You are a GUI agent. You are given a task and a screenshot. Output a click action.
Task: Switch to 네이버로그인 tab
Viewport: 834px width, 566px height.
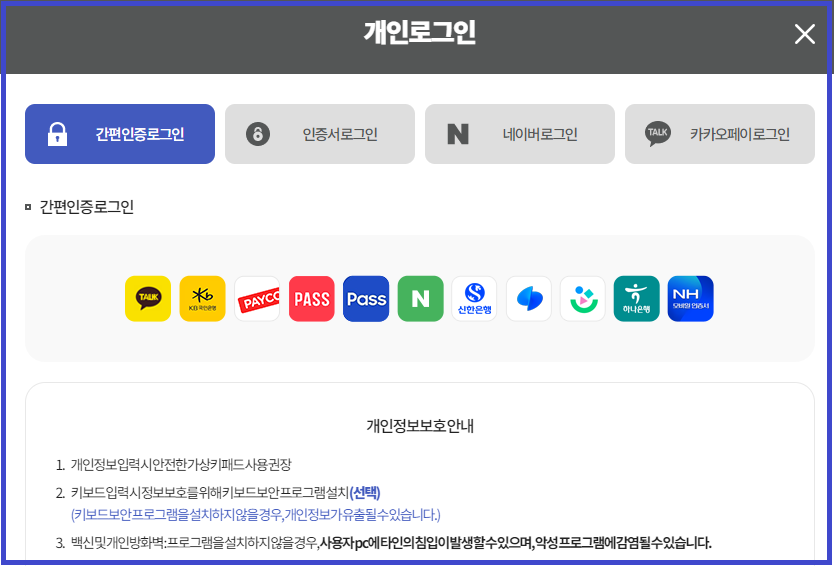pyautogui.click(x=520, y=134)
